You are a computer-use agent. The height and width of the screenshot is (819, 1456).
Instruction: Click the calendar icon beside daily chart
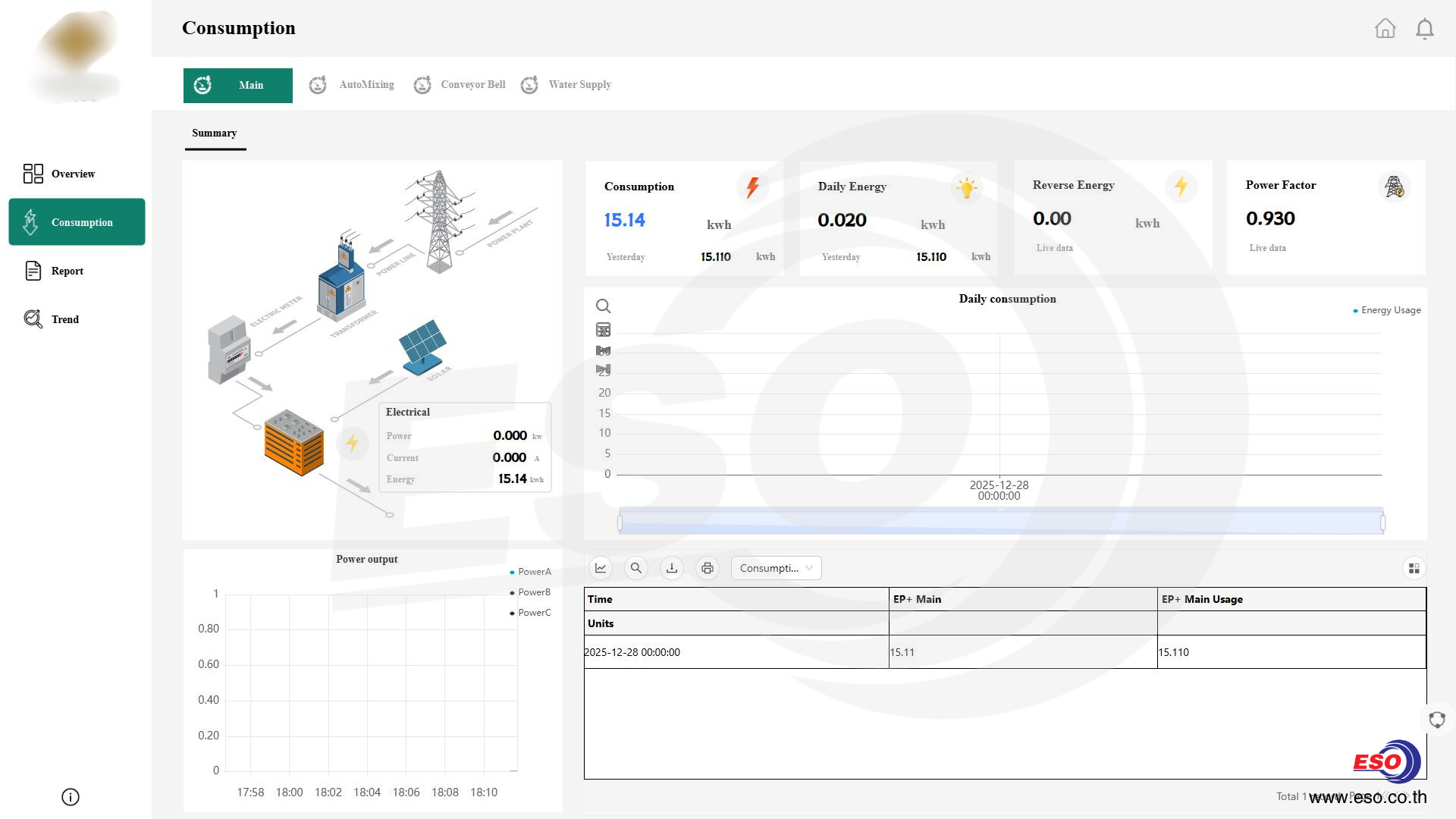point(603,330)
